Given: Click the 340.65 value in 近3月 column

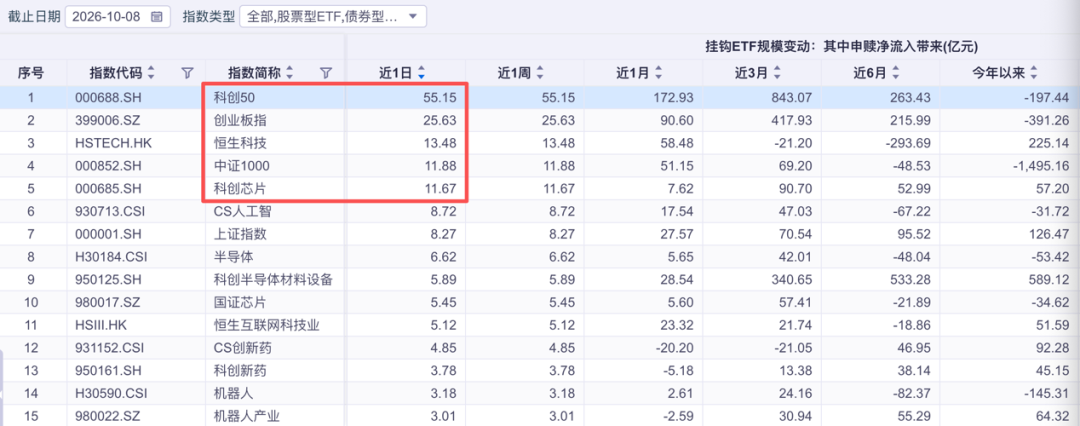Looking at the screenshot, I should [x=792, y=281].
